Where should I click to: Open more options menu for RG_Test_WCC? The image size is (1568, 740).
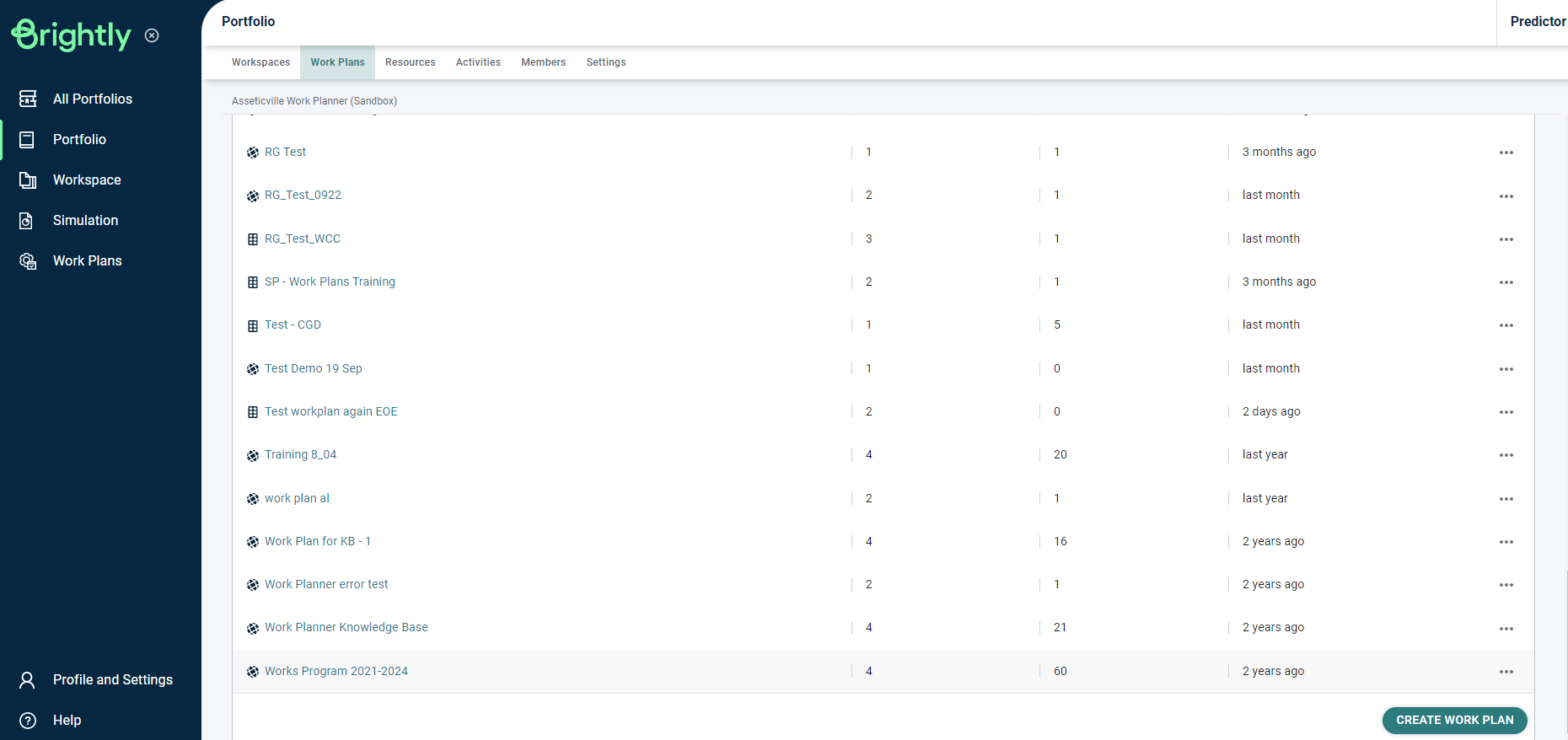1506,239
